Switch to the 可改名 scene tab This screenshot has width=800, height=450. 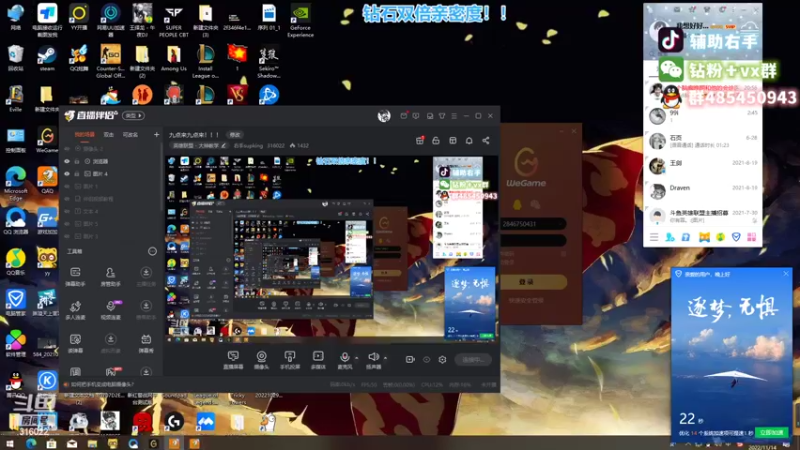click(130, 135)
